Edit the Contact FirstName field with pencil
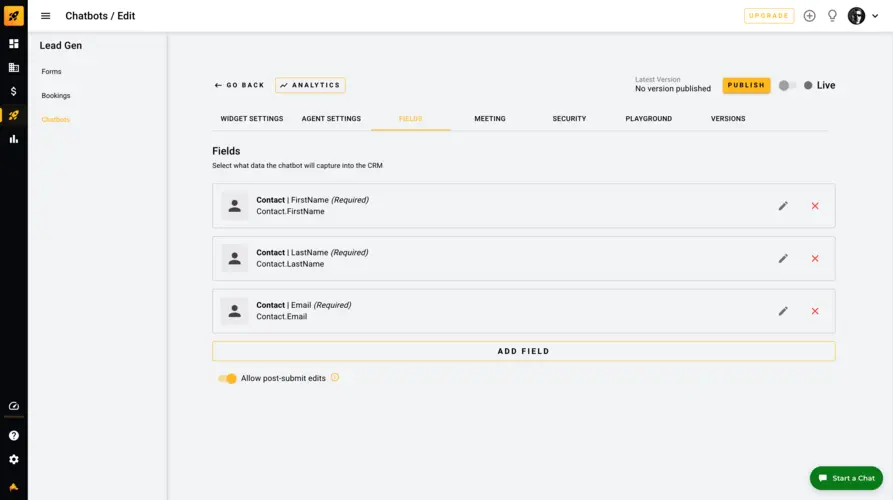 click(783, 206)
